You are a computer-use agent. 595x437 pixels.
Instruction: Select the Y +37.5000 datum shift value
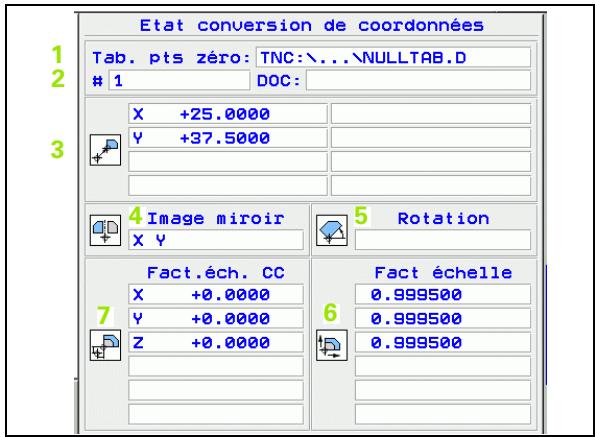(x=228, y=138)
